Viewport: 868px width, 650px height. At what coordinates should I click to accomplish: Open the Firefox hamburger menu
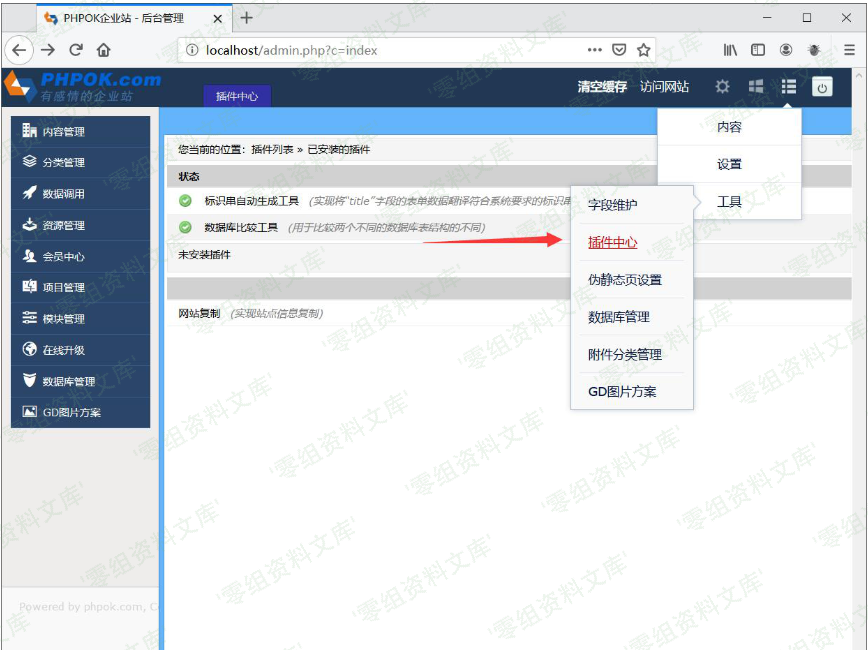(849, 50)
